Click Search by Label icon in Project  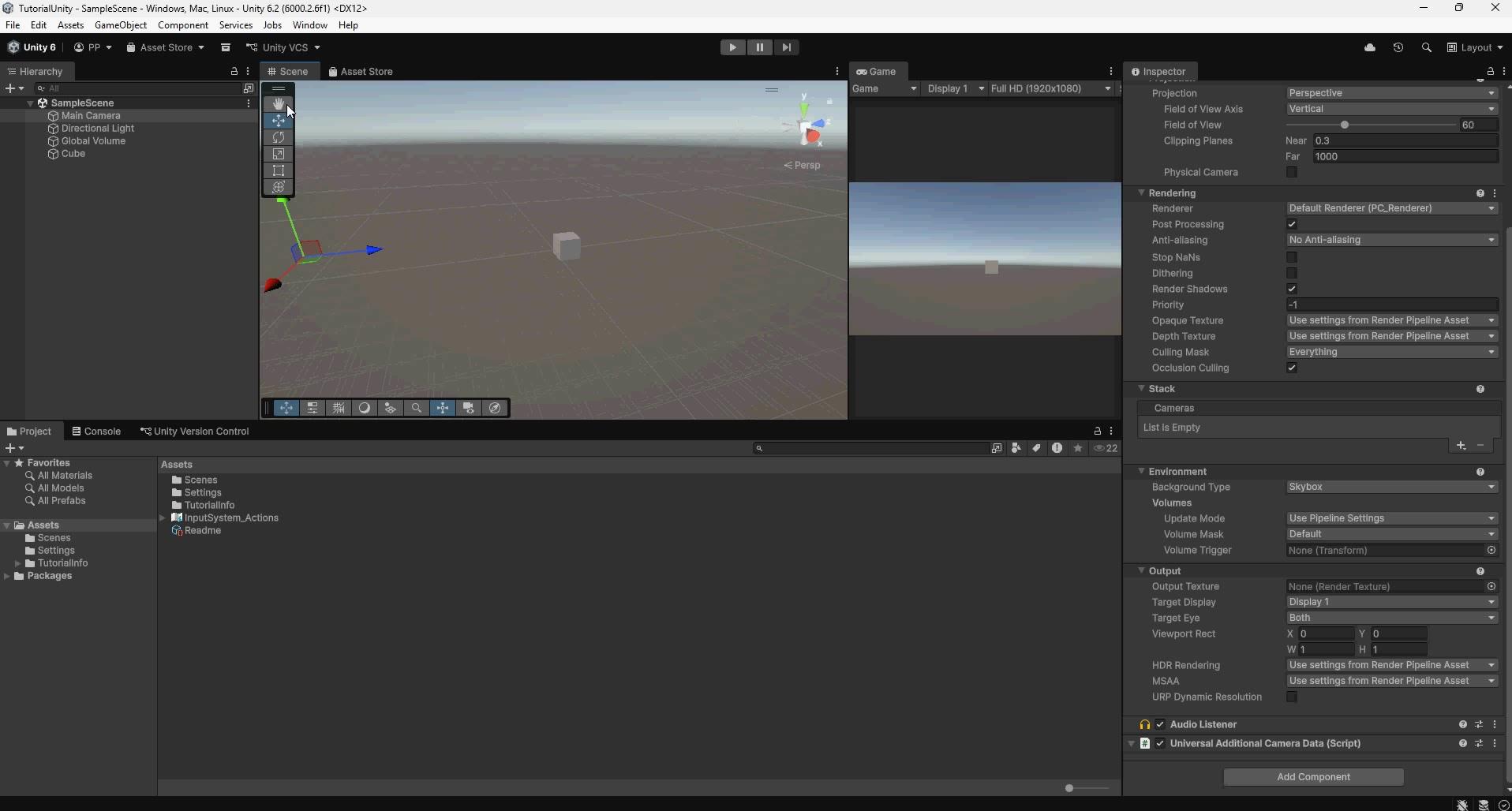[1036, 448]
